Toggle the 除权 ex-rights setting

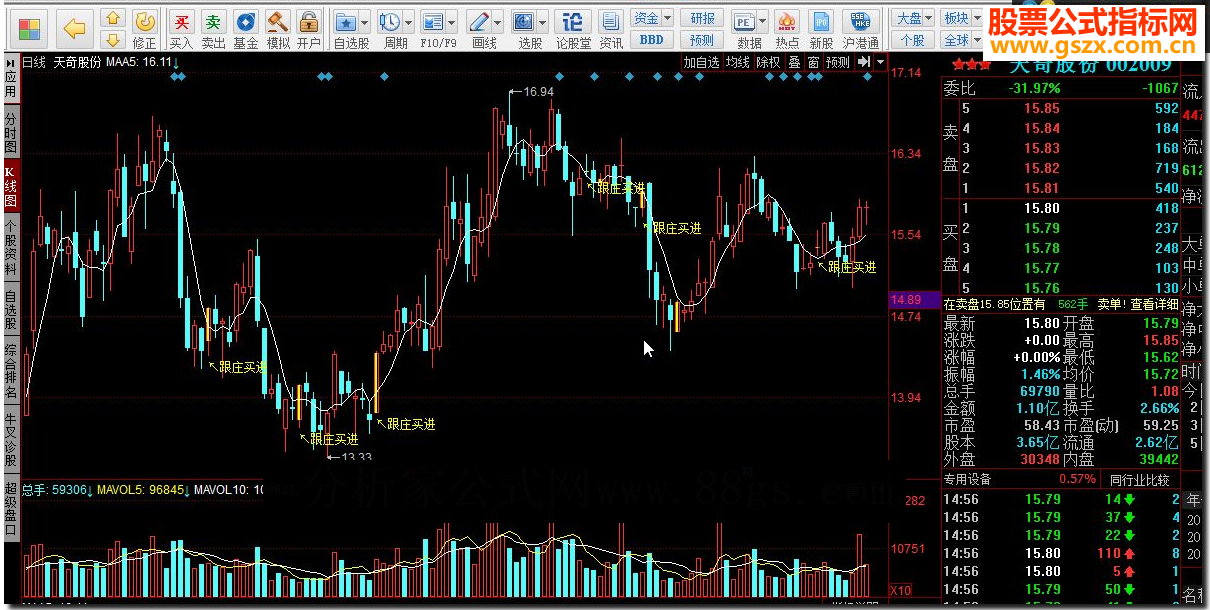(x=768, y=62)
